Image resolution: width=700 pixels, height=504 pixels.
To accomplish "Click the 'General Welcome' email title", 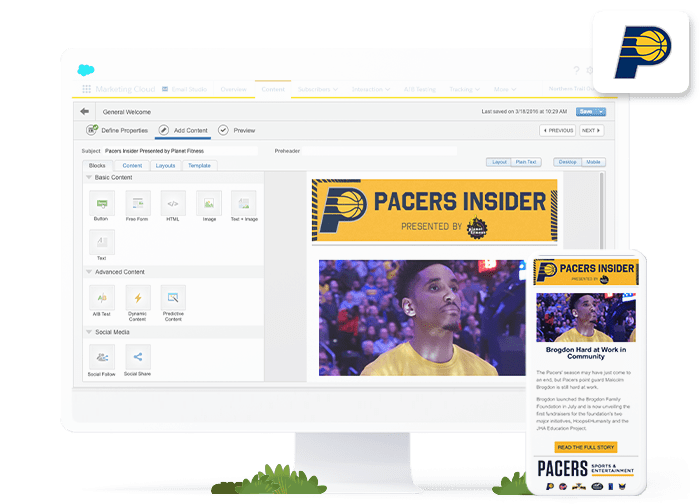I will [127, 112].
